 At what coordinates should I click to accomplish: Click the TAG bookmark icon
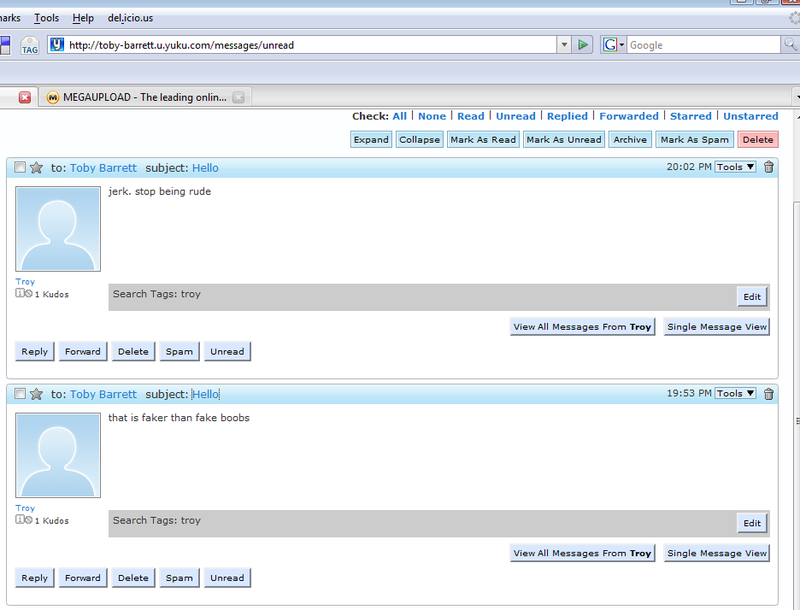tap(29, 46)
